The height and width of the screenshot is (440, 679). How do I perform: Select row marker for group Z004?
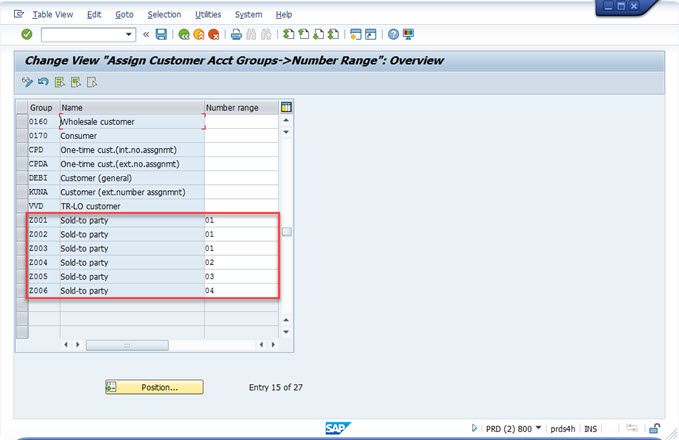[22, 262]
